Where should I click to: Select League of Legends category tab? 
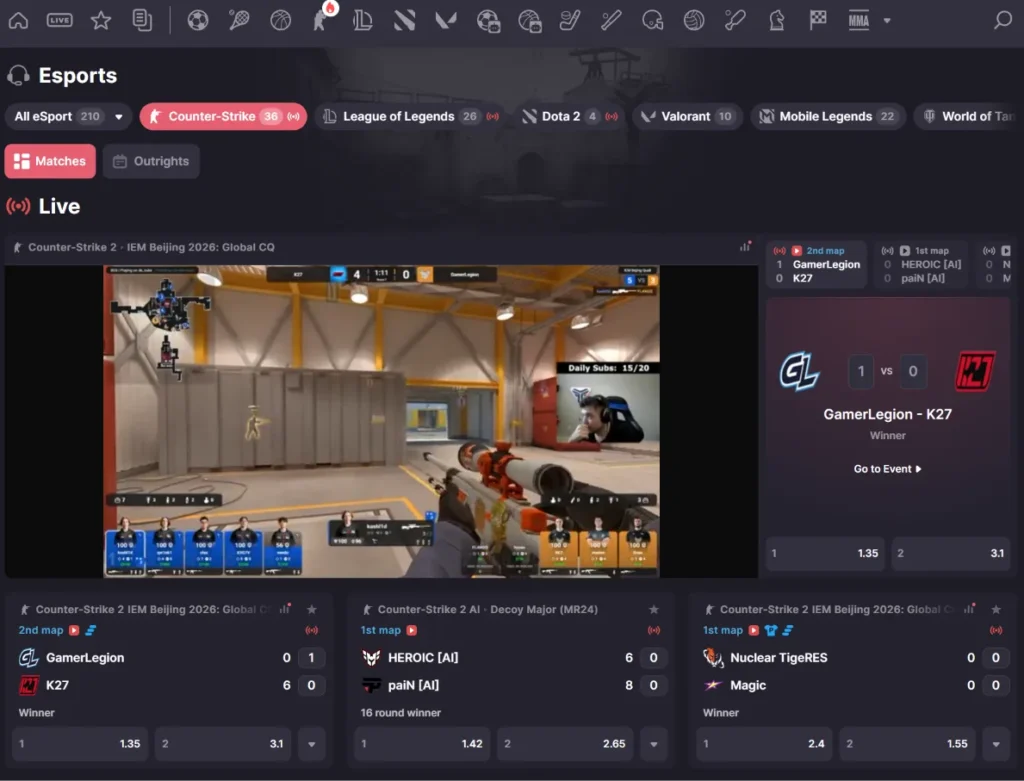pyautogui.click(x=411, y=116)
